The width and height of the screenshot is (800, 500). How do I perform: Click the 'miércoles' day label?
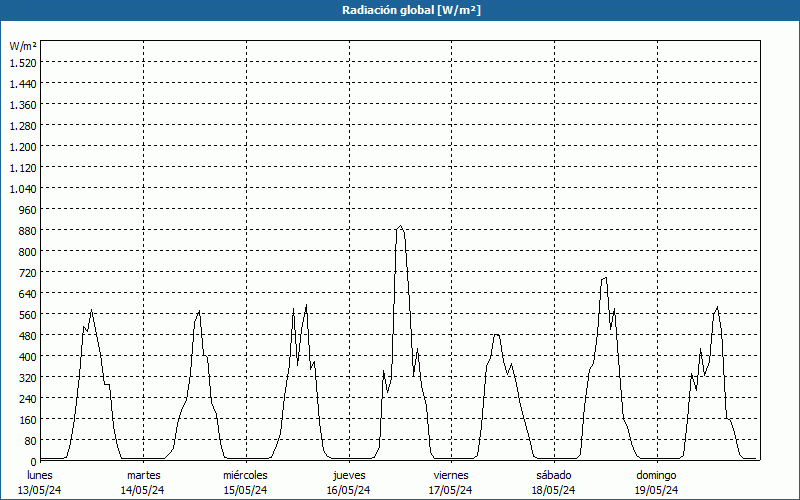tap(245, 475)
